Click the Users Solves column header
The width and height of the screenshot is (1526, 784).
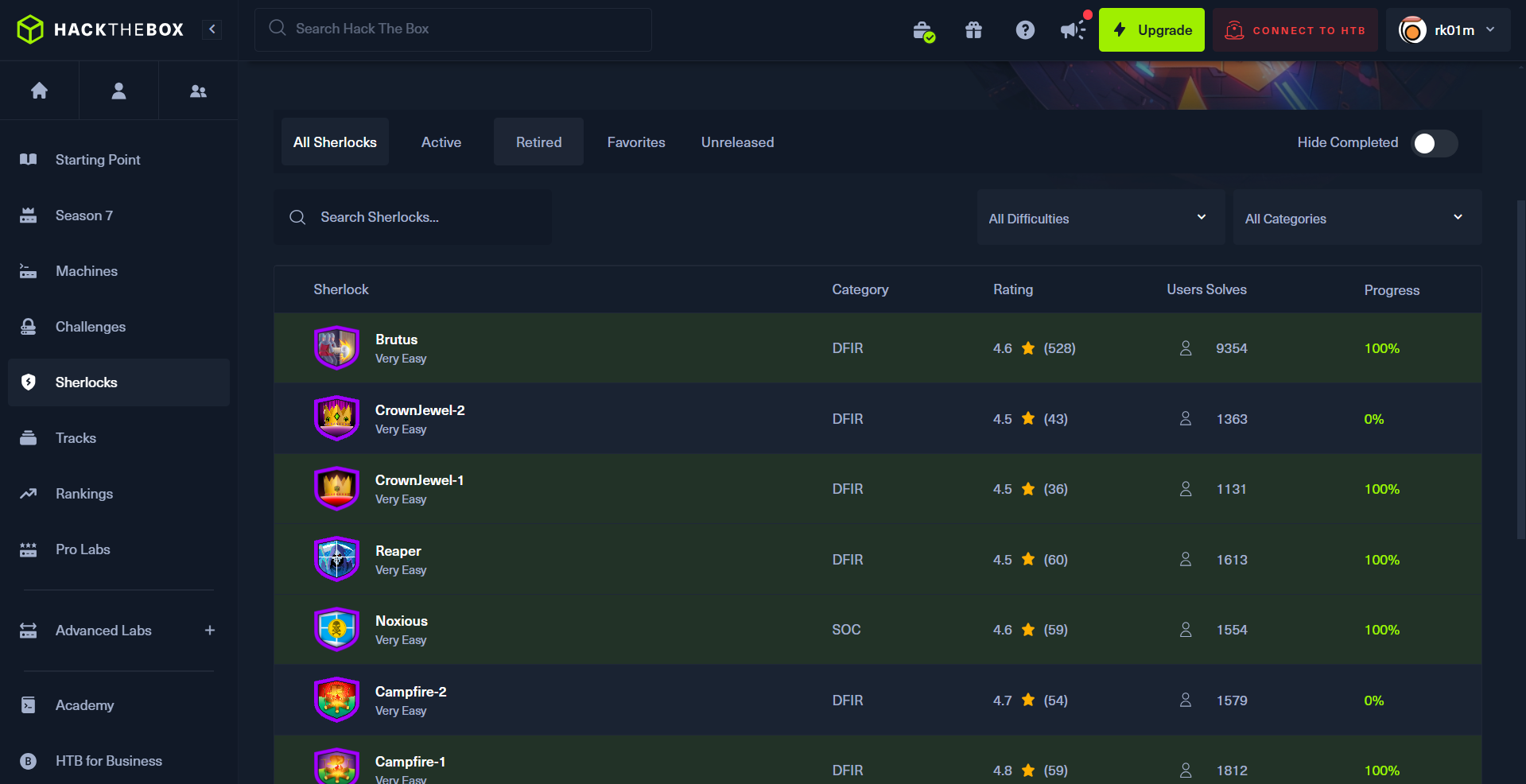1206,289
